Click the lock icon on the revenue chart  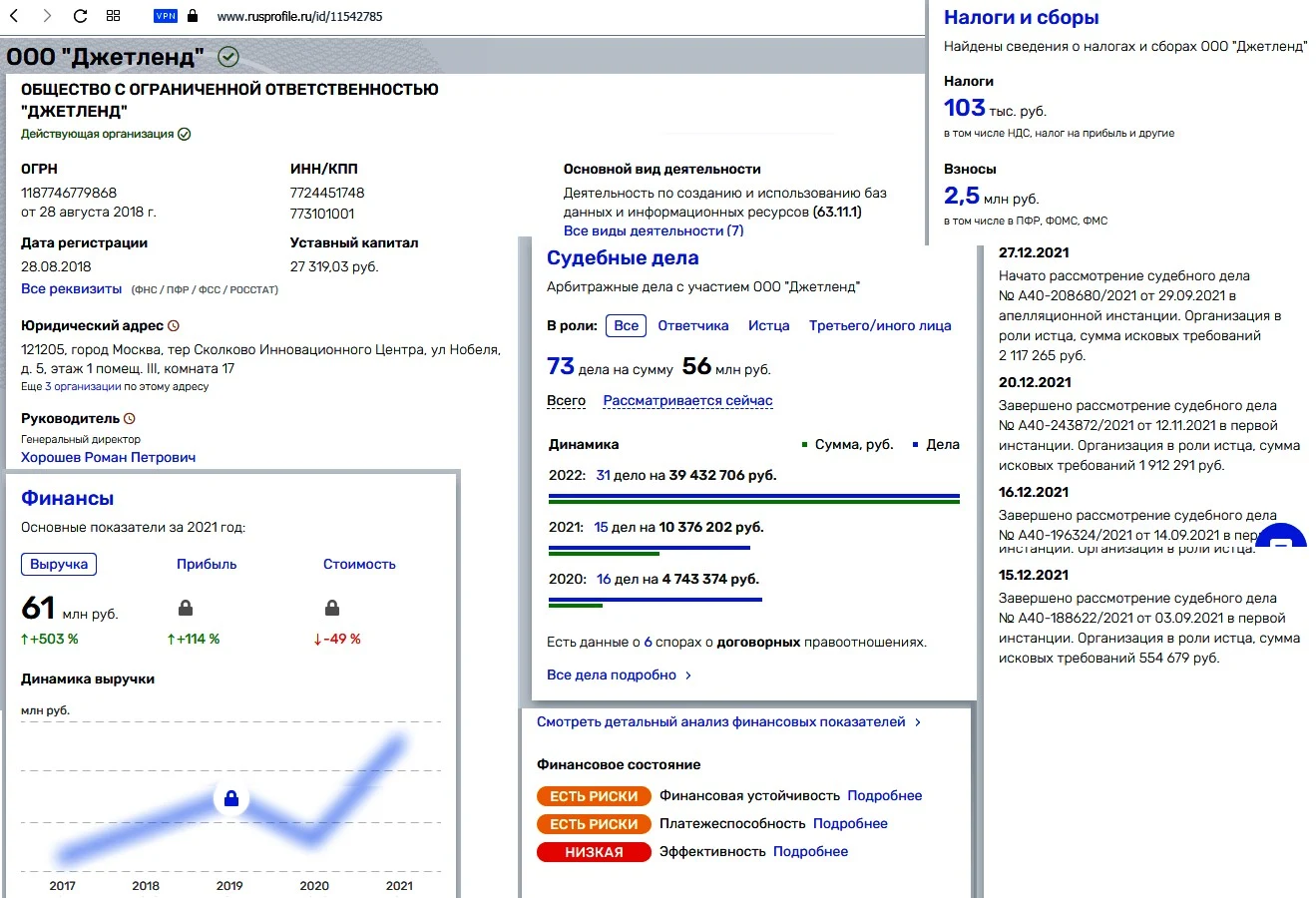coord(231,798)
